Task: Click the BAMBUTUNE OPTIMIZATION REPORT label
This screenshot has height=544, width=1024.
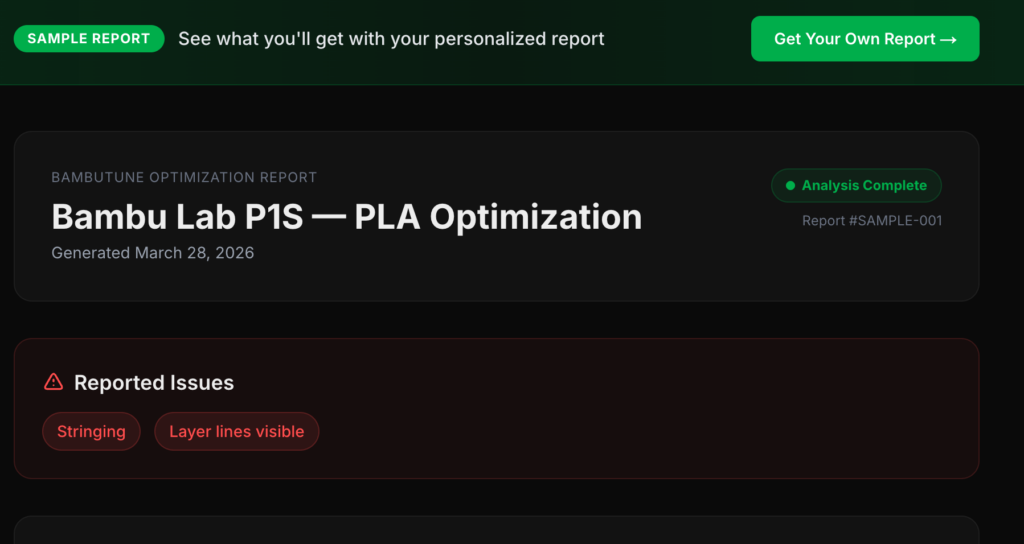Action: point(184,177)
